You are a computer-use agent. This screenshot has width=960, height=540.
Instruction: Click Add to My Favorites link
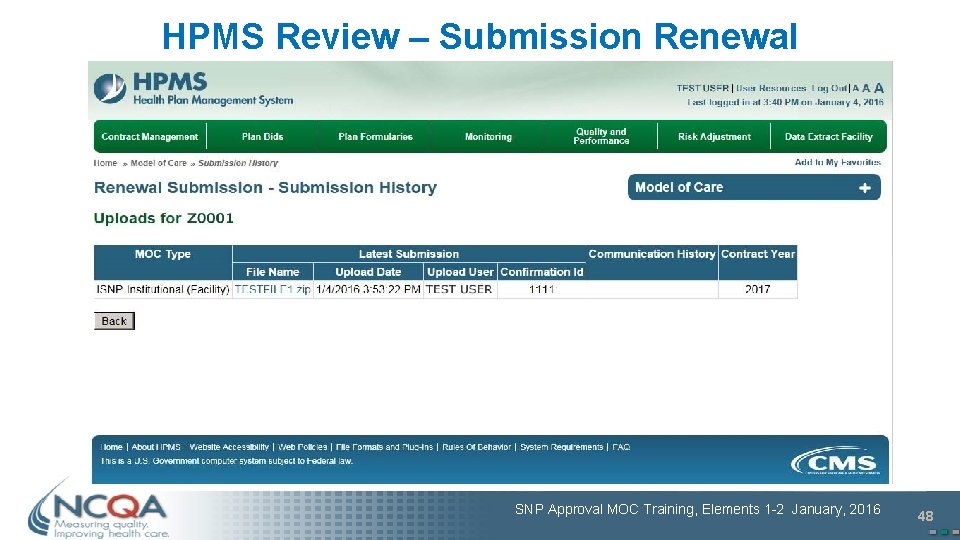[838, 162]
